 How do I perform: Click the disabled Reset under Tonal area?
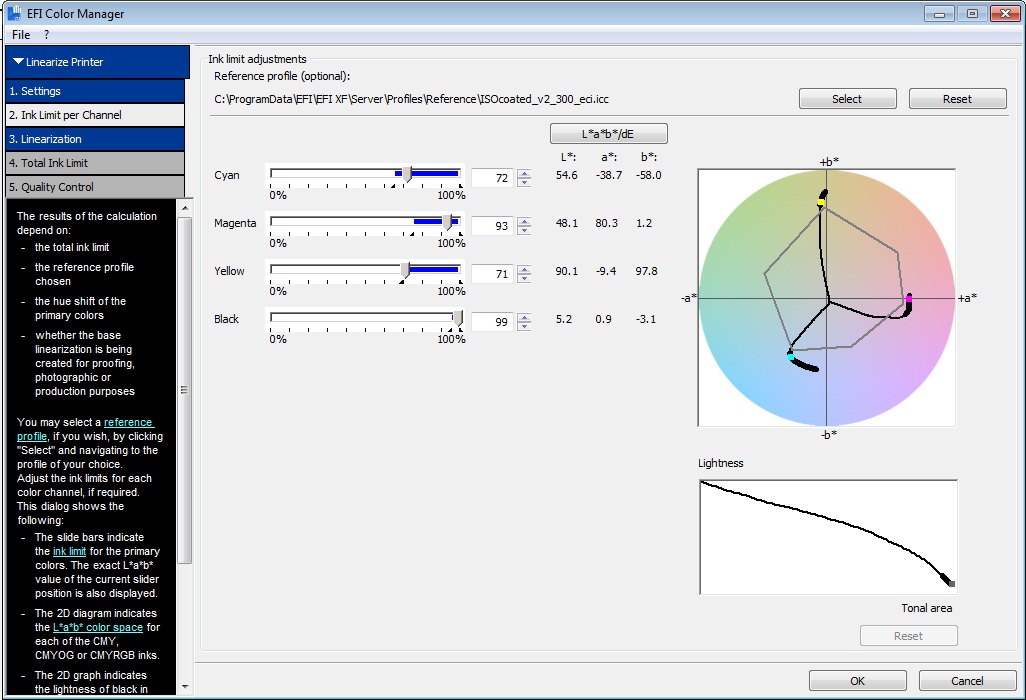[x=908, y=635]
